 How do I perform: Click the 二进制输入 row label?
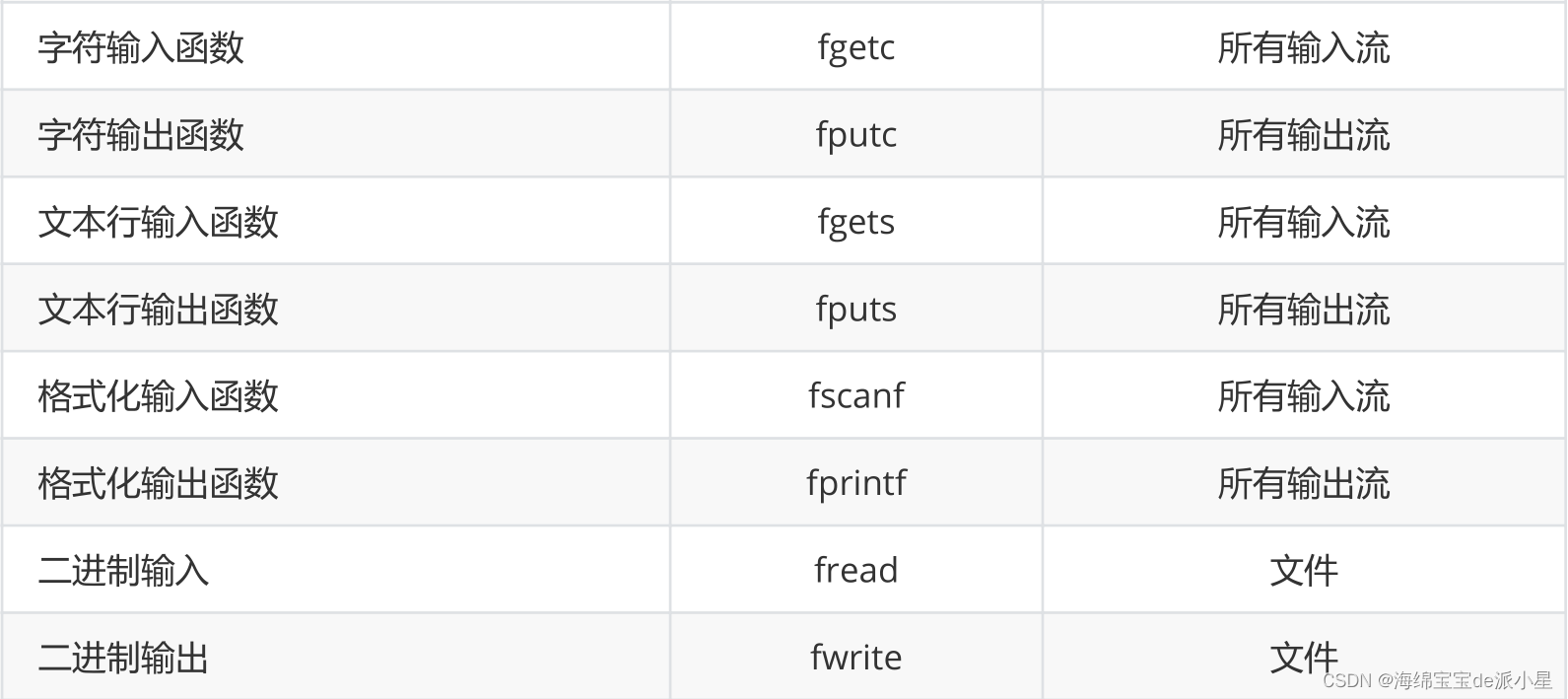tap(123, 571)
